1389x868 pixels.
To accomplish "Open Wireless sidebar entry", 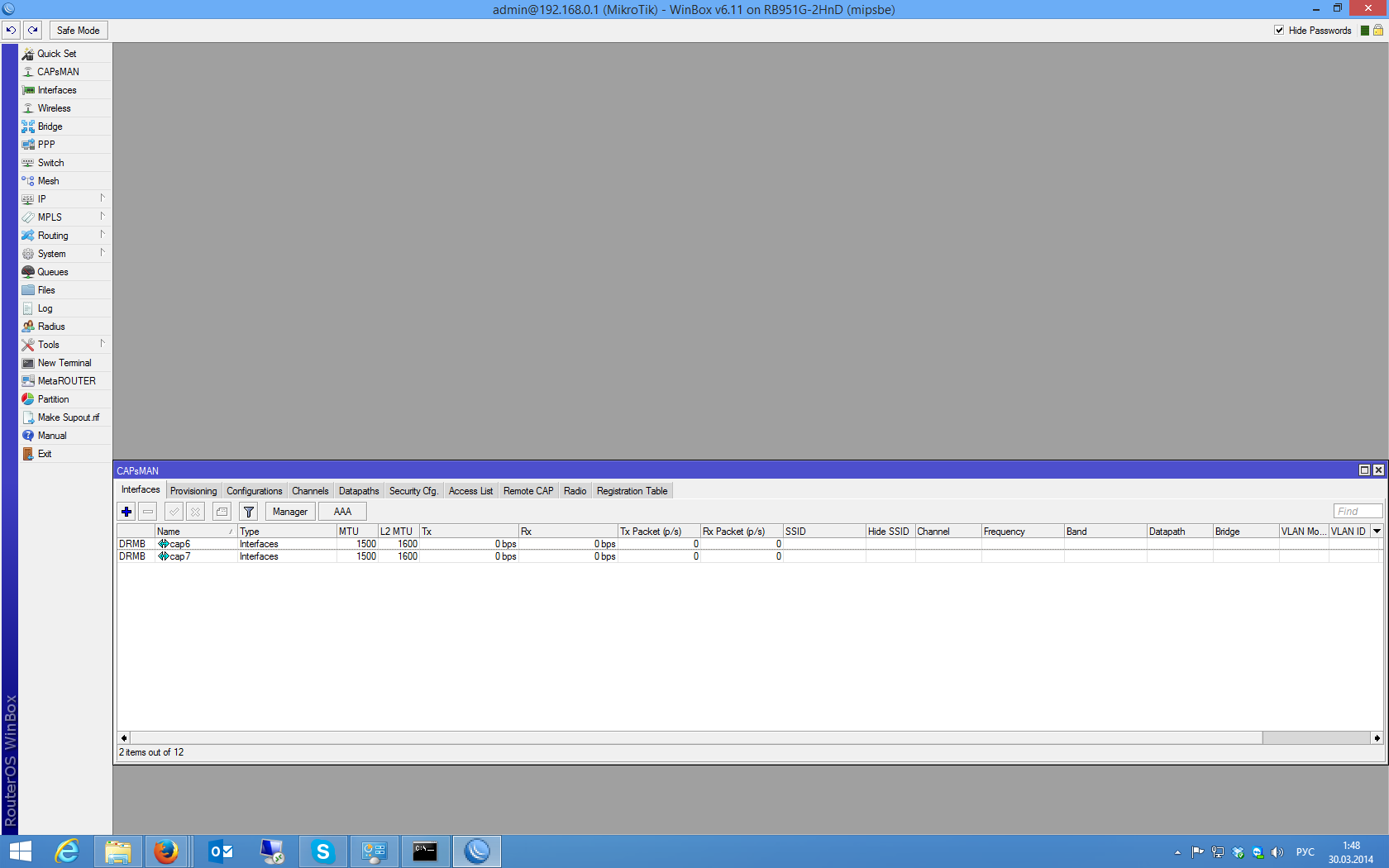I will coord(64,108).
